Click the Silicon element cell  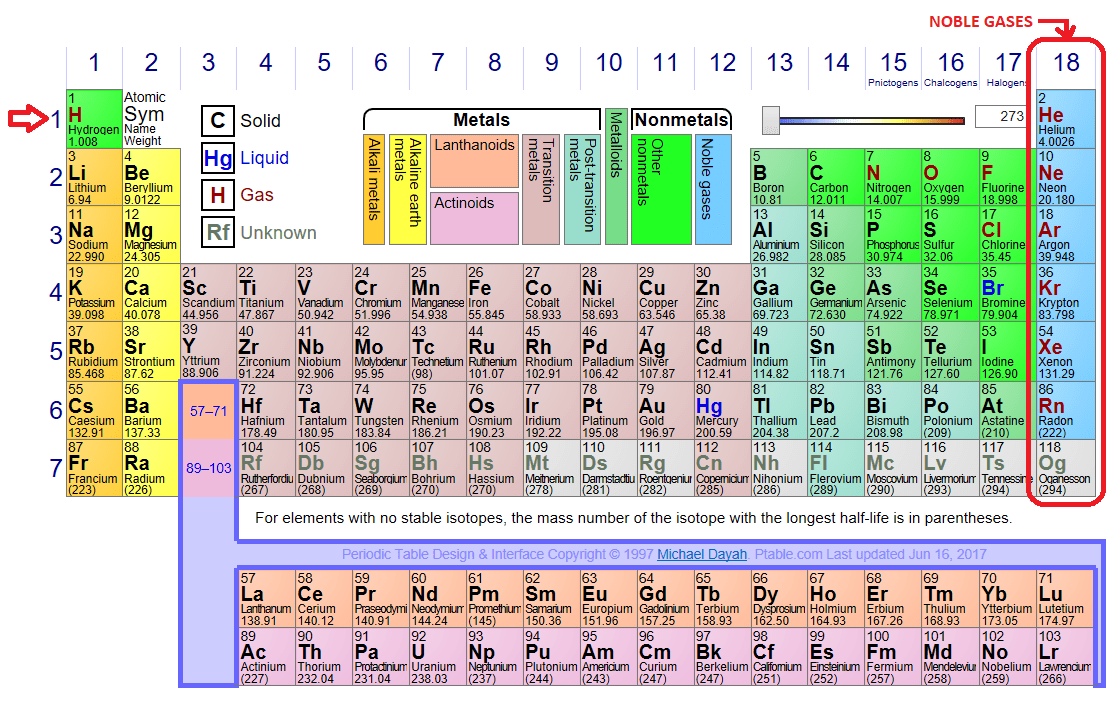click(836, 235)
